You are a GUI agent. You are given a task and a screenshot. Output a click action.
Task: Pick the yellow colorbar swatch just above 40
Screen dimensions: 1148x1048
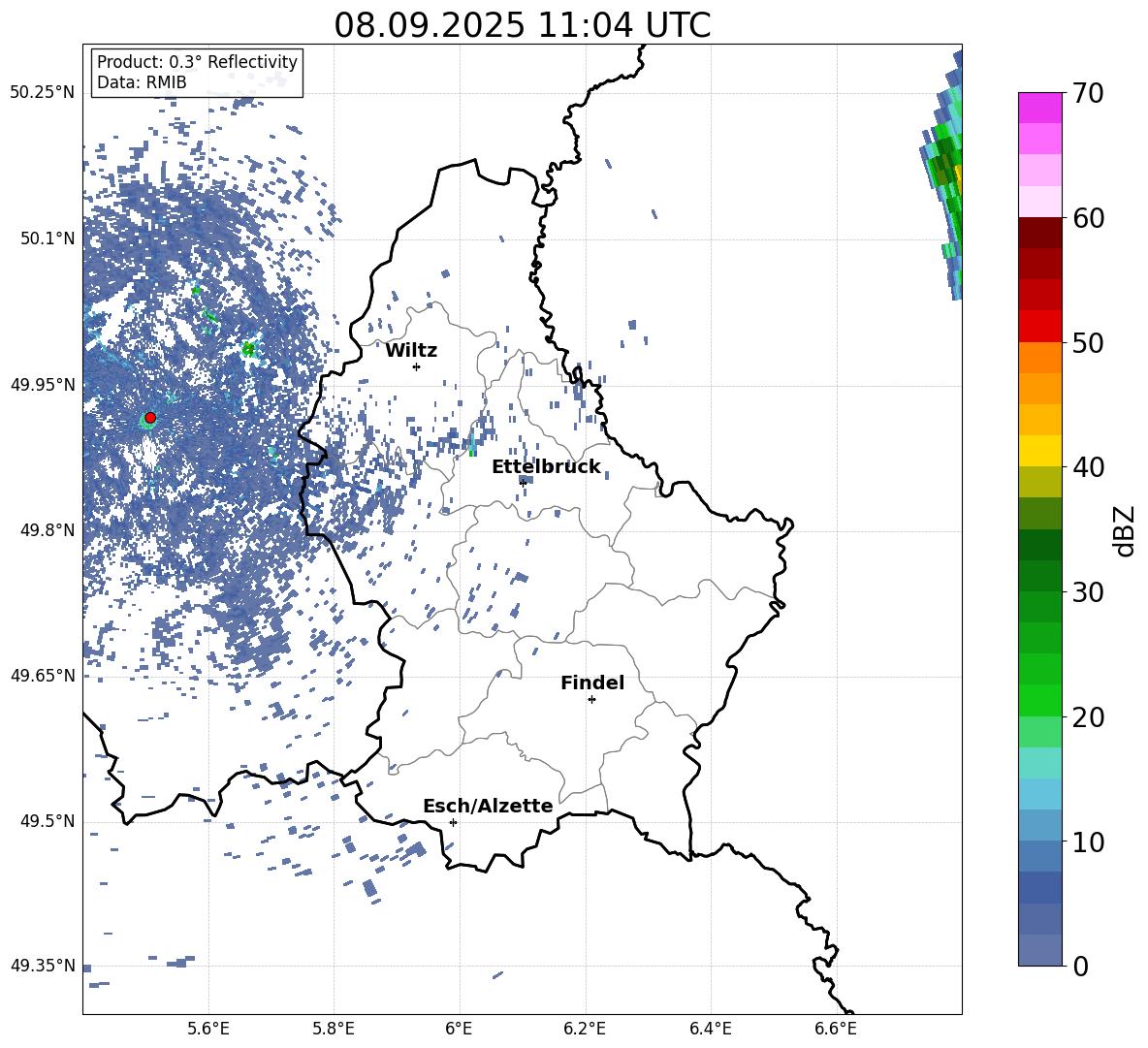point(1039,451)
